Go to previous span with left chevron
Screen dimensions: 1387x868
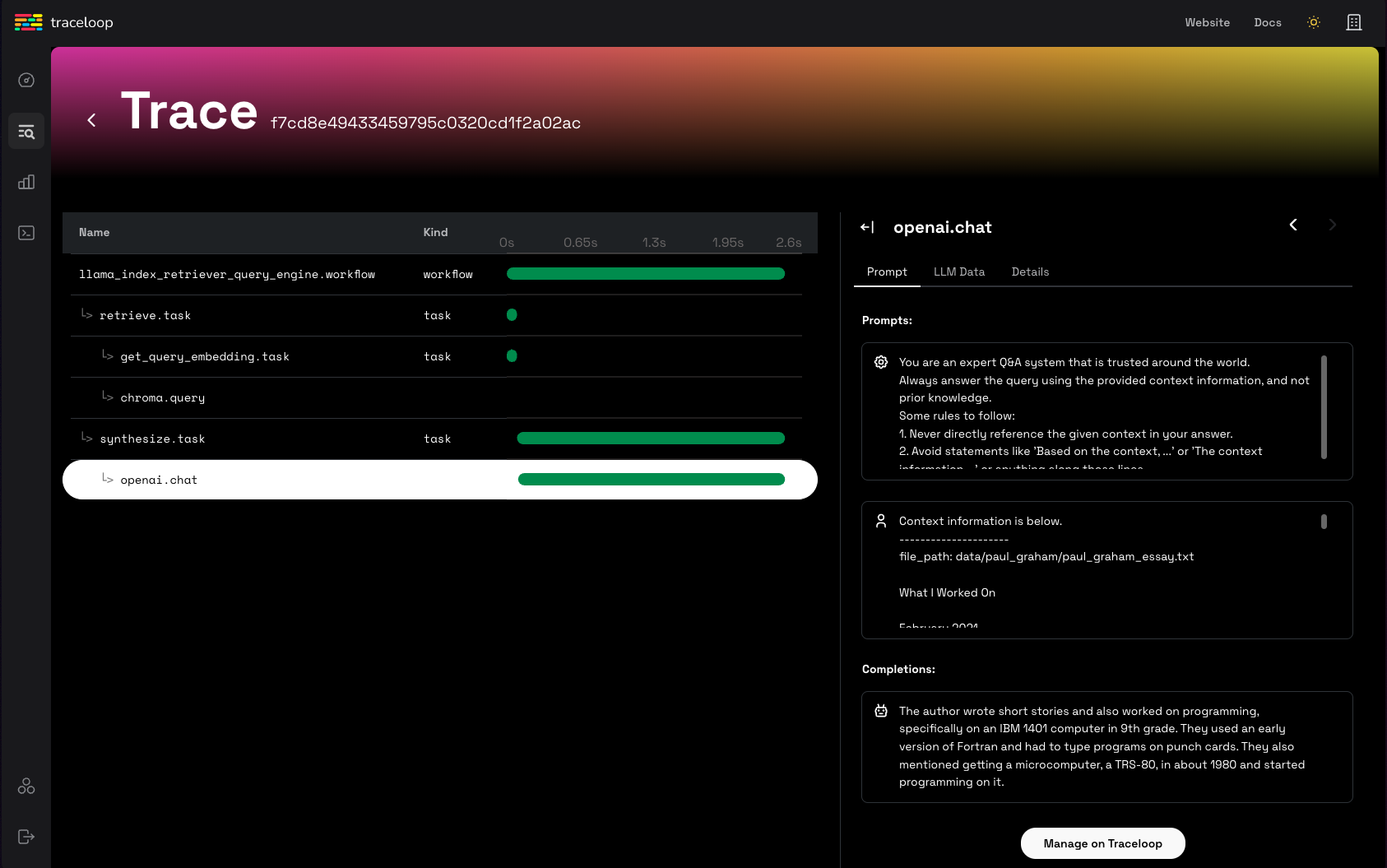pos(1293,225)
